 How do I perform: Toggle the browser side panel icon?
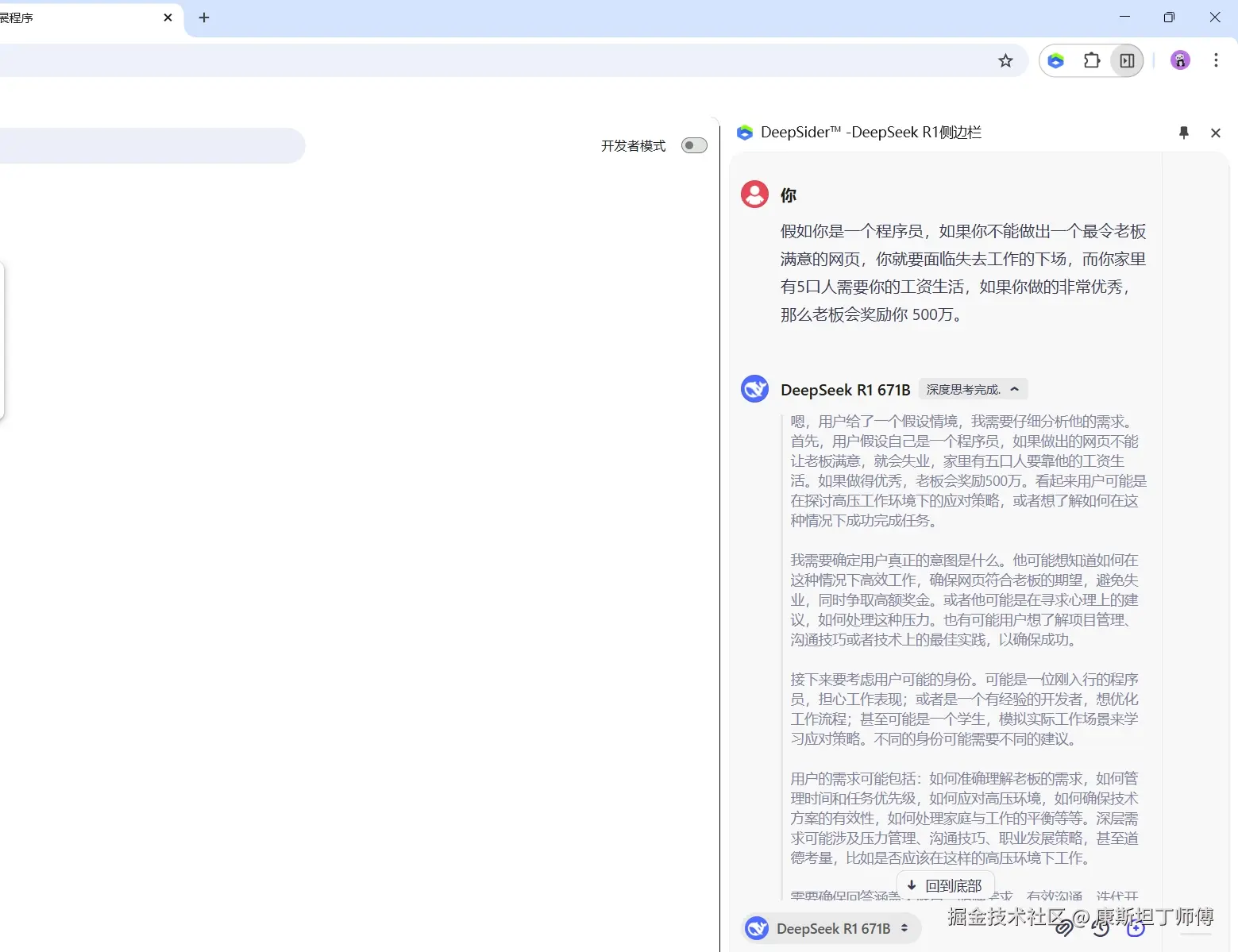click(1127, 61)
